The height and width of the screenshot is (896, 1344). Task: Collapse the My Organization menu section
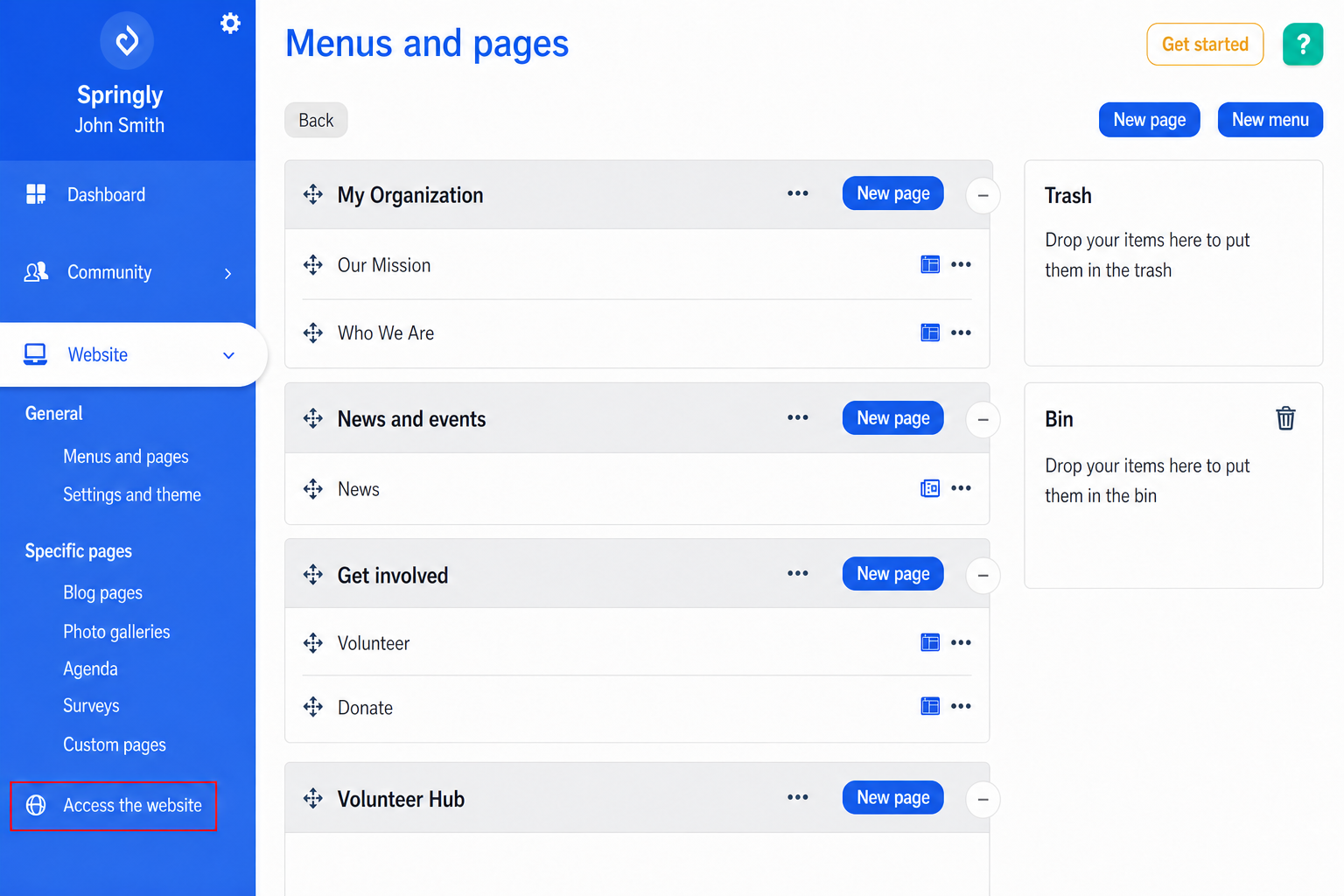983,195
